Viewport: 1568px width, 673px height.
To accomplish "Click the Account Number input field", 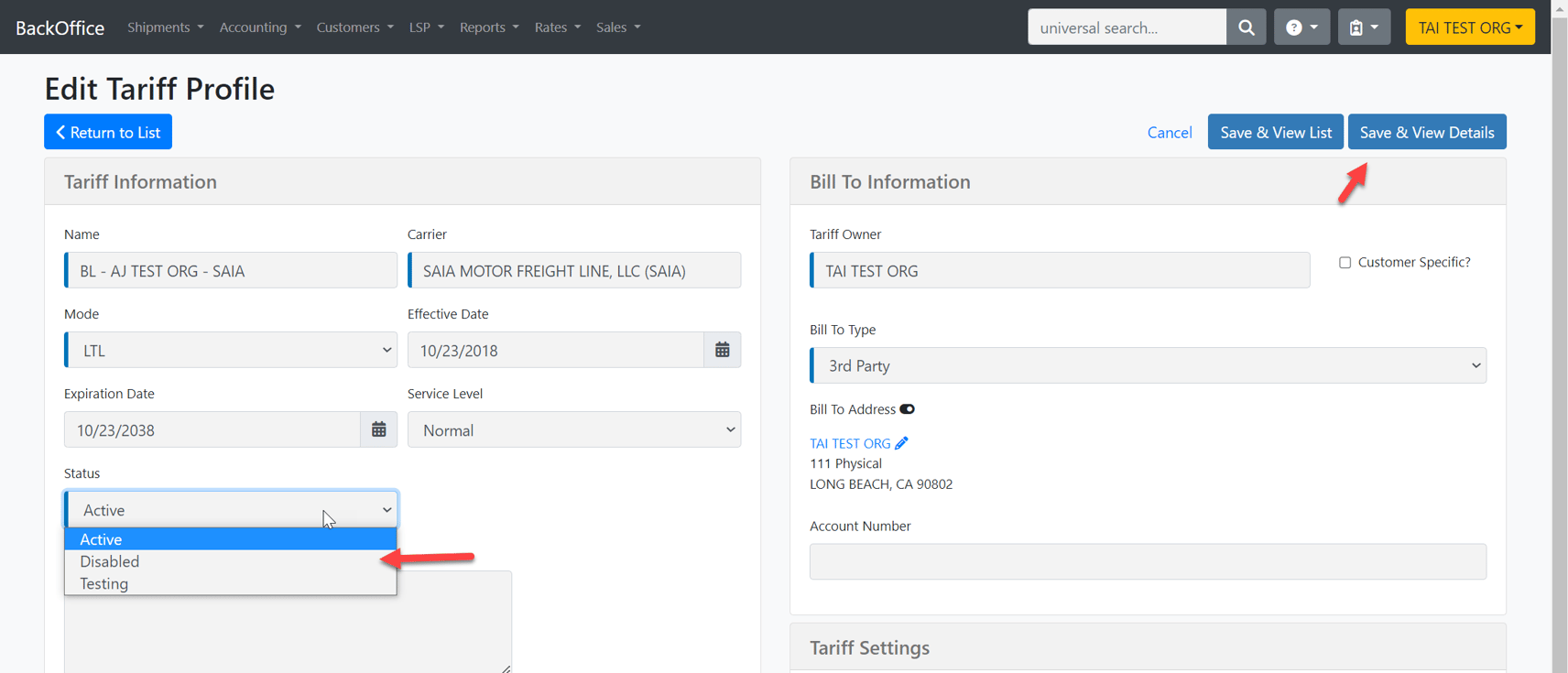I will coord(1147,561).
